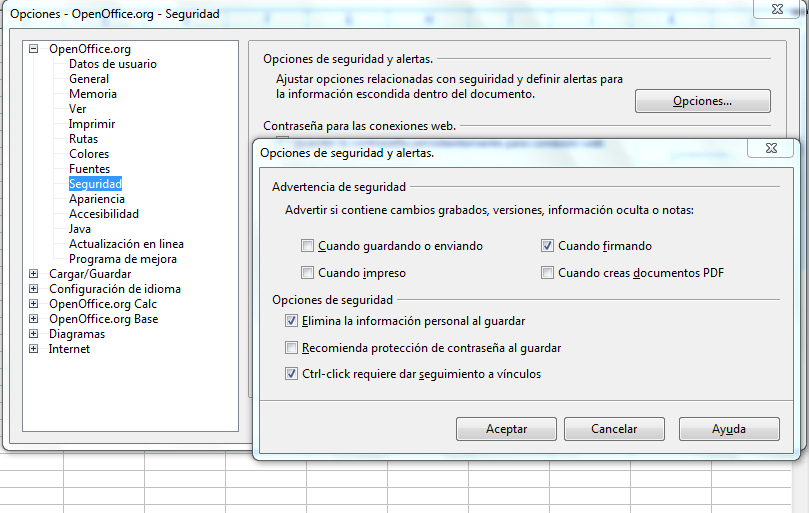Check 'Recomienda protección de contraseña al guardar'
Image resolution: width=809 pixels, height=513 pixels.
[x=292, y=348]
